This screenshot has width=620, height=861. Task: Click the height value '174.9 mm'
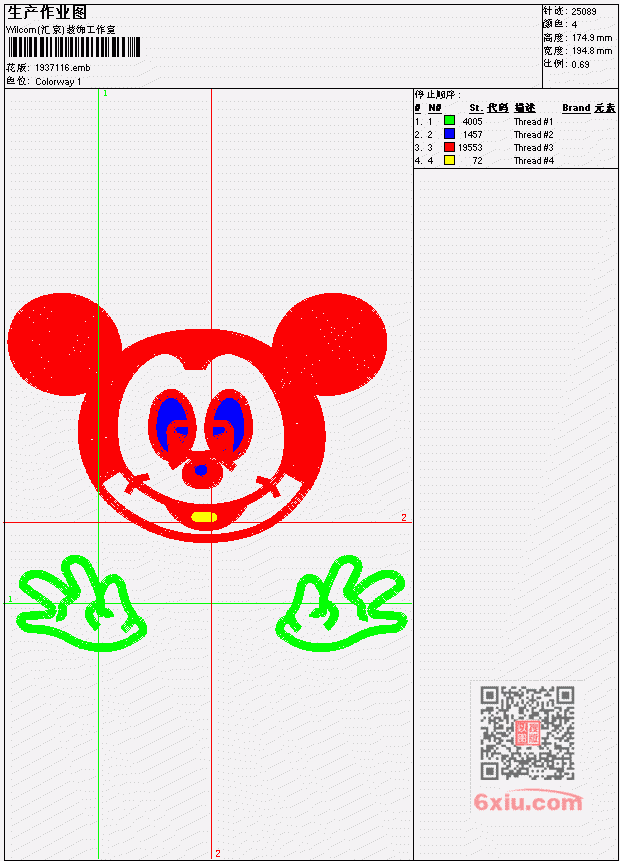coord(592,38)
